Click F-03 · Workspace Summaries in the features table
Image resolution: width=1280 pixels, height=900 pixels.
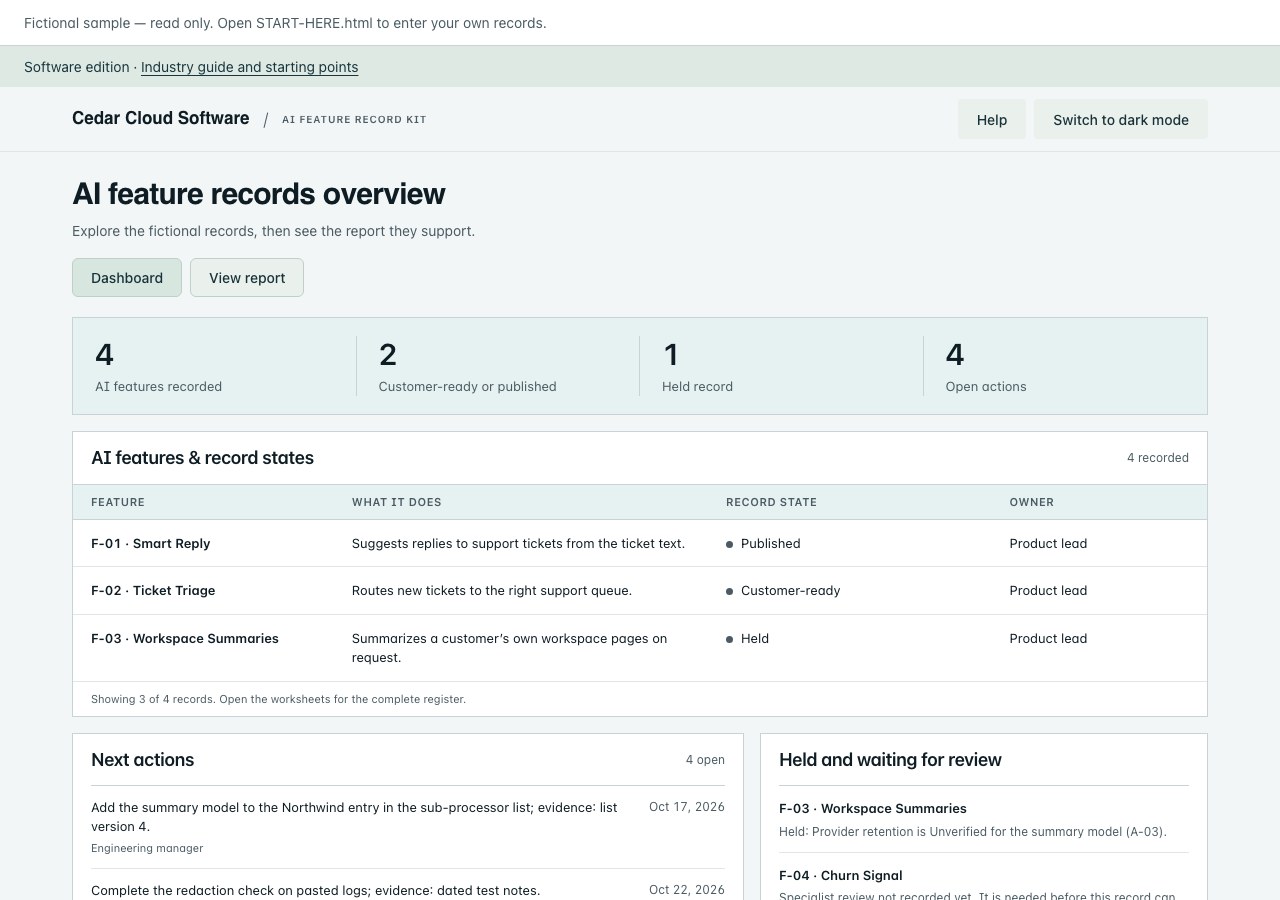click(x=185, y=639)
